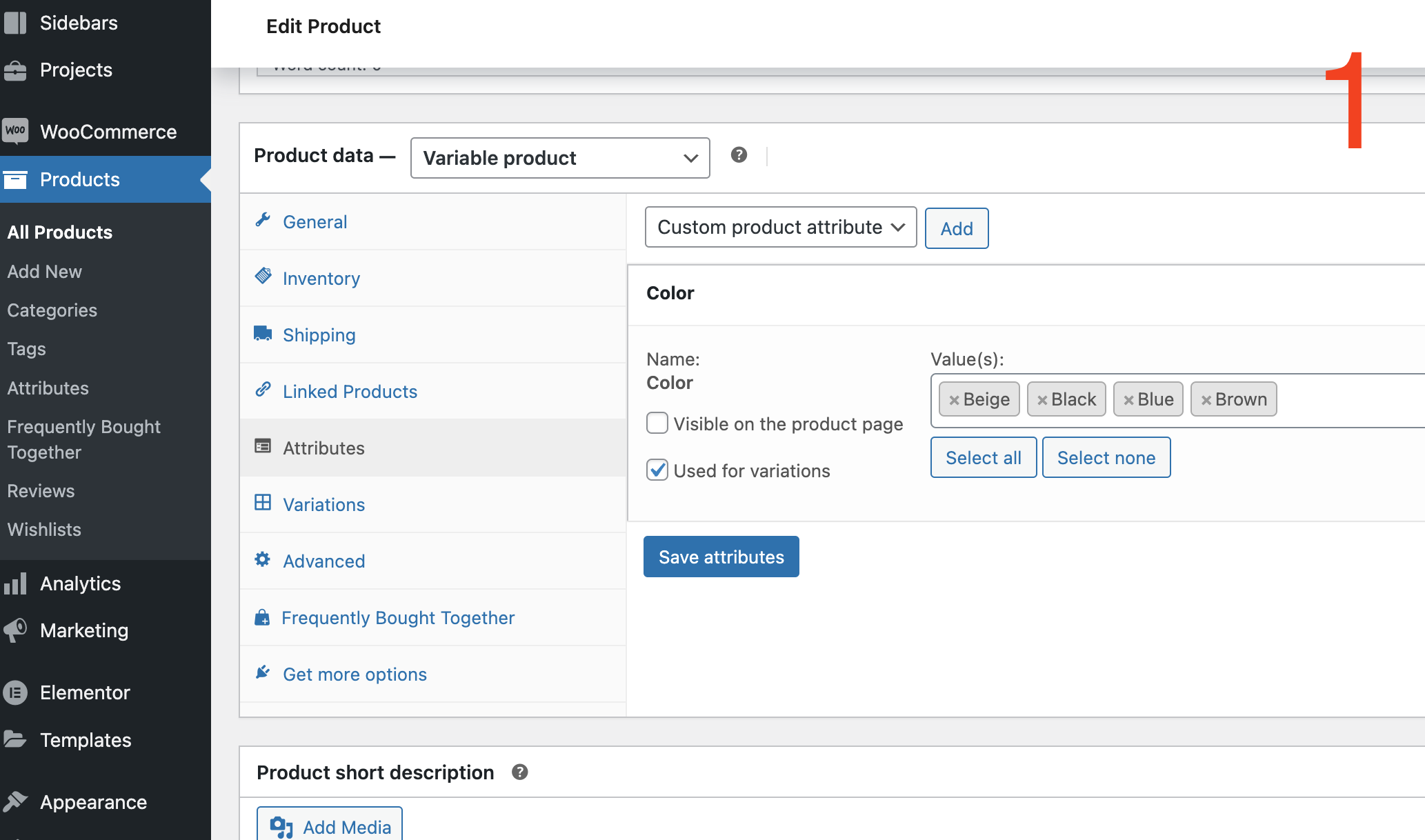Remove the Black color attribute value

1041,399
